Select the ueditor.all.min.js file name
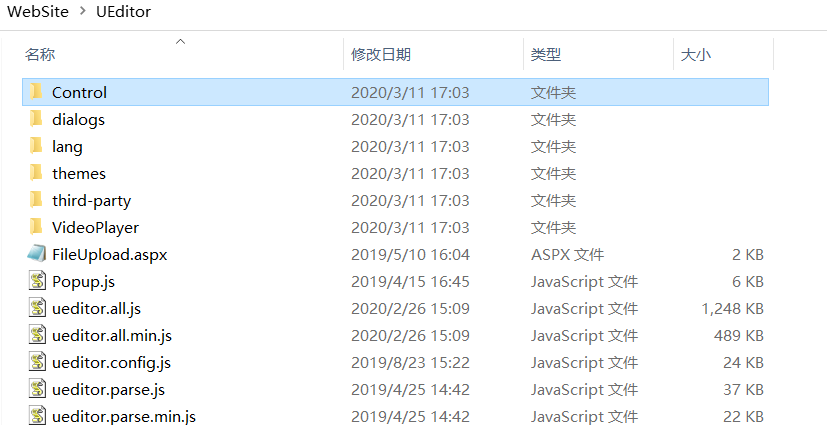Viewport: 827px width, 425px height. point(112,335)
